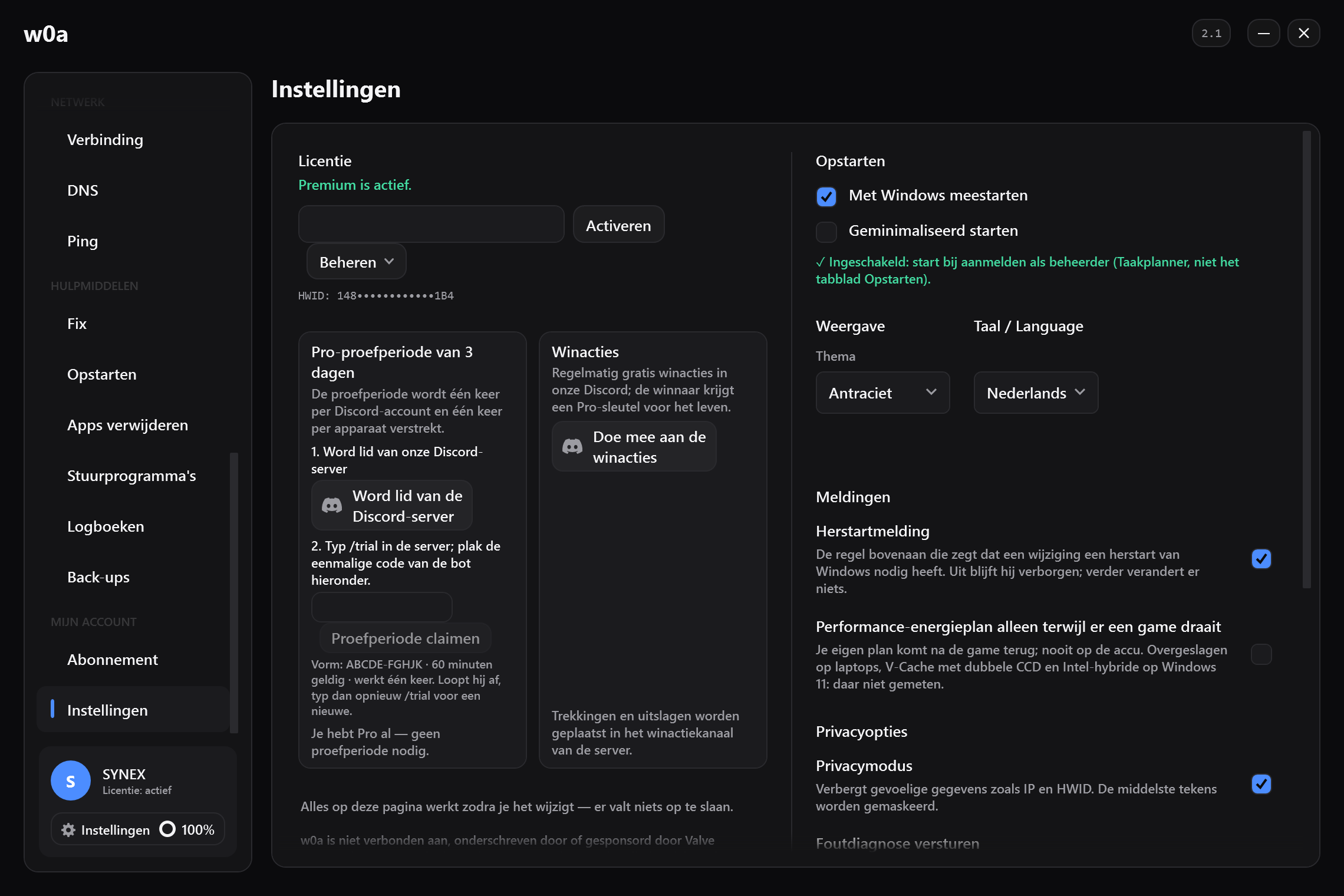Click 'Premium is actief.' status text
The image size is (1344, 896).
355,185
